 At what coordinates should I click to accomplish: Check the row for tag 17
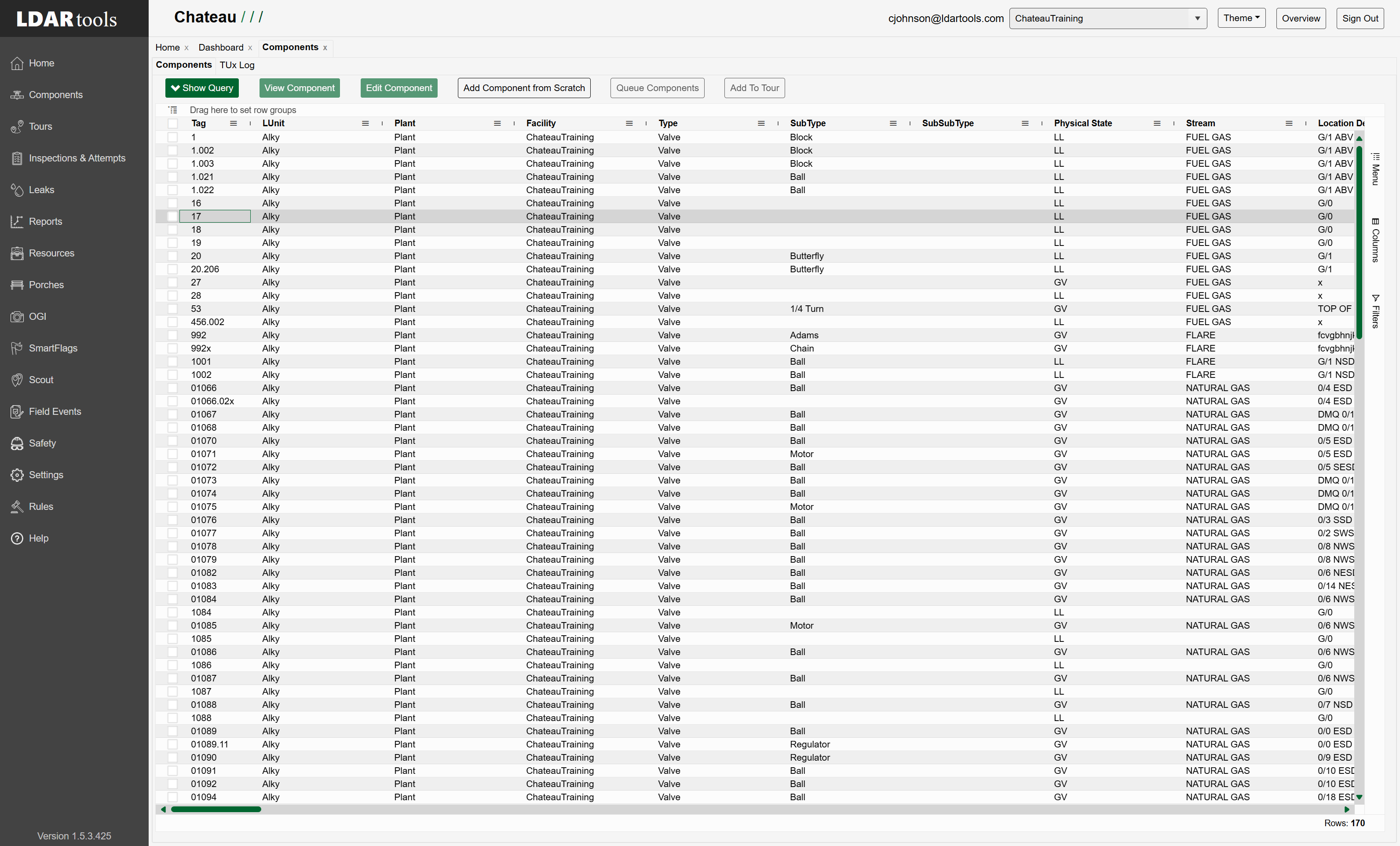point(173,216)
